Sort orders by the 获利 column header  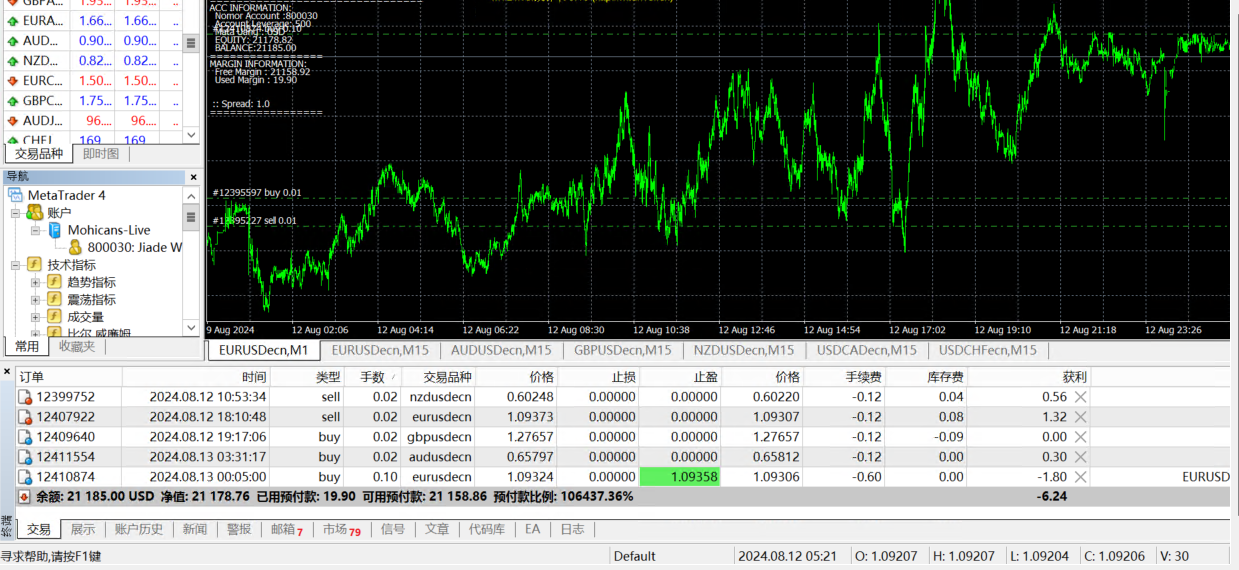1074,377
